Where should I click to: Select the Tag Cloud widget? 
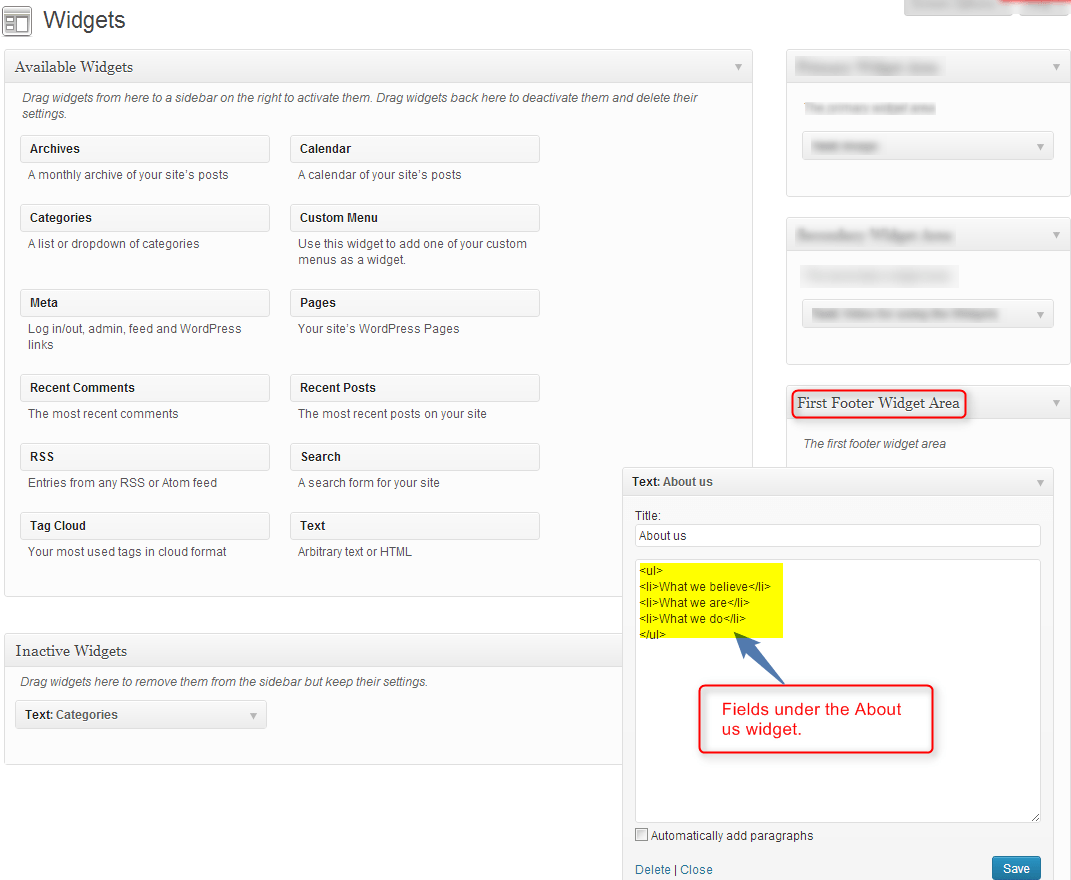click(x=145, y=526)
